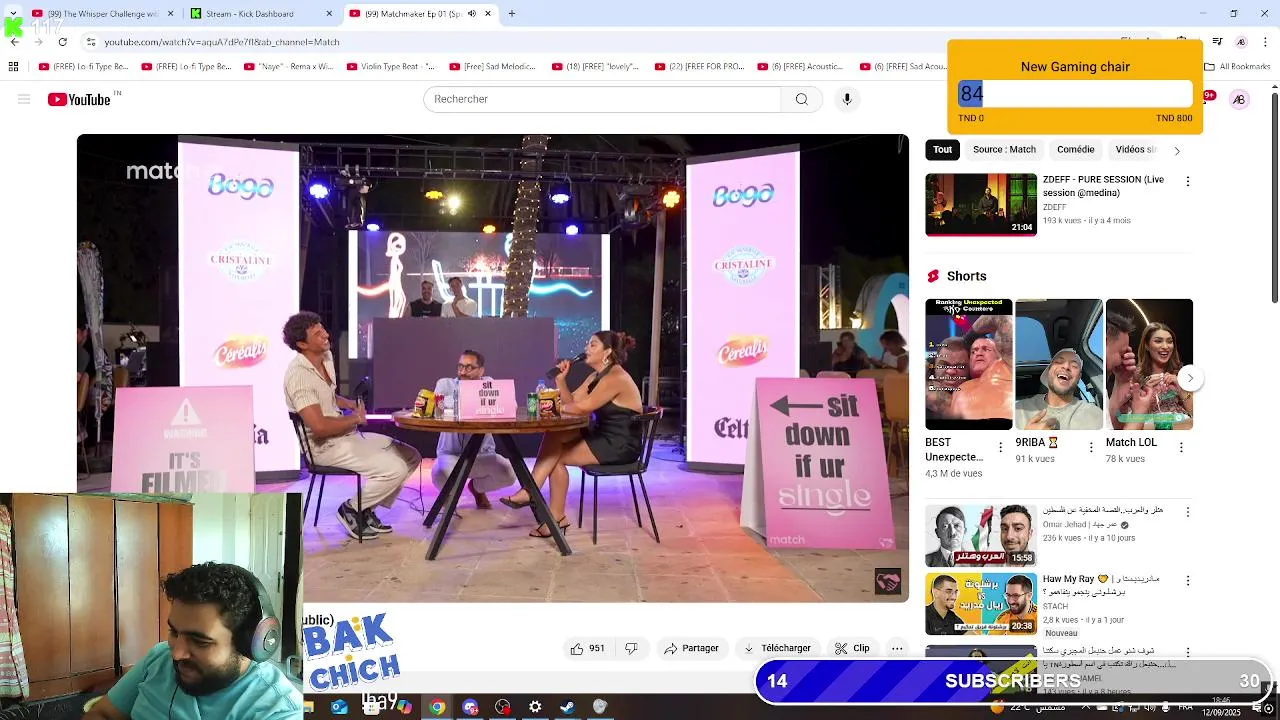The image size is (1280, 720).
Task: Mute the Matchmaker tab via speaker icon
Action: 473,14
